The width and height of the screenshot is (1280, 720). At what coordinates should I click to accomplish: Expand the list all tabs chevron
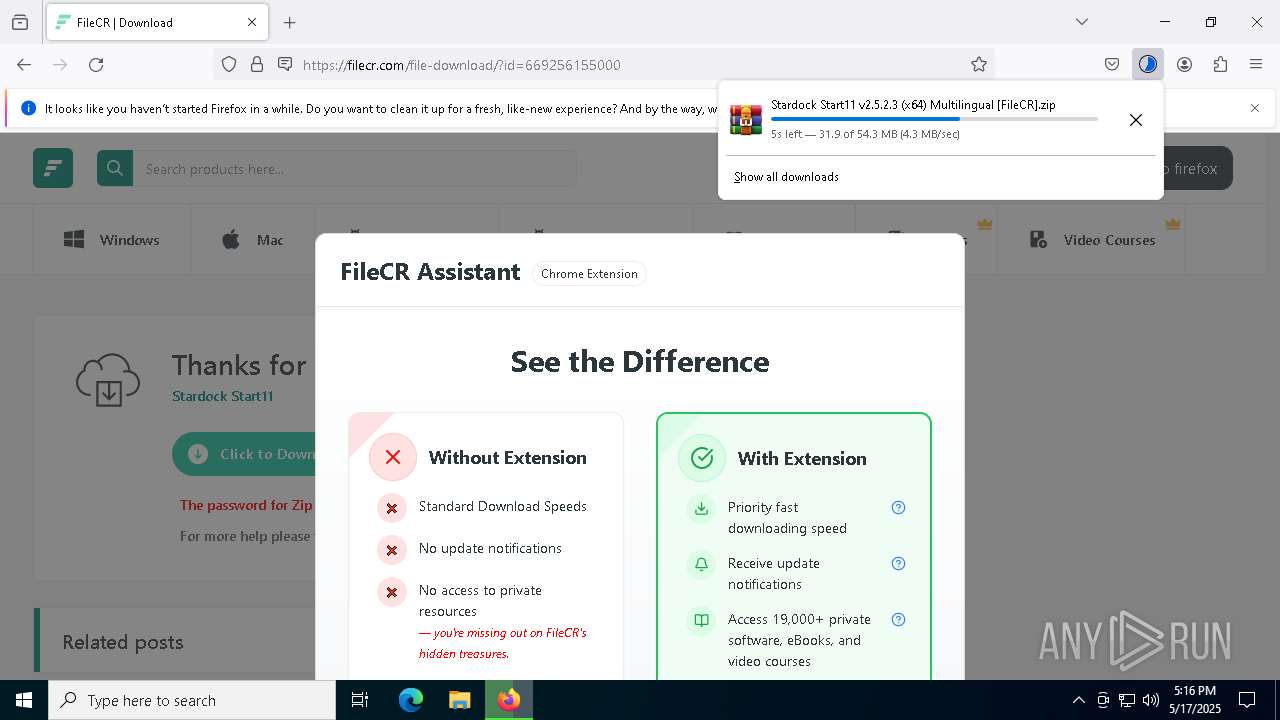(1082, 22)
